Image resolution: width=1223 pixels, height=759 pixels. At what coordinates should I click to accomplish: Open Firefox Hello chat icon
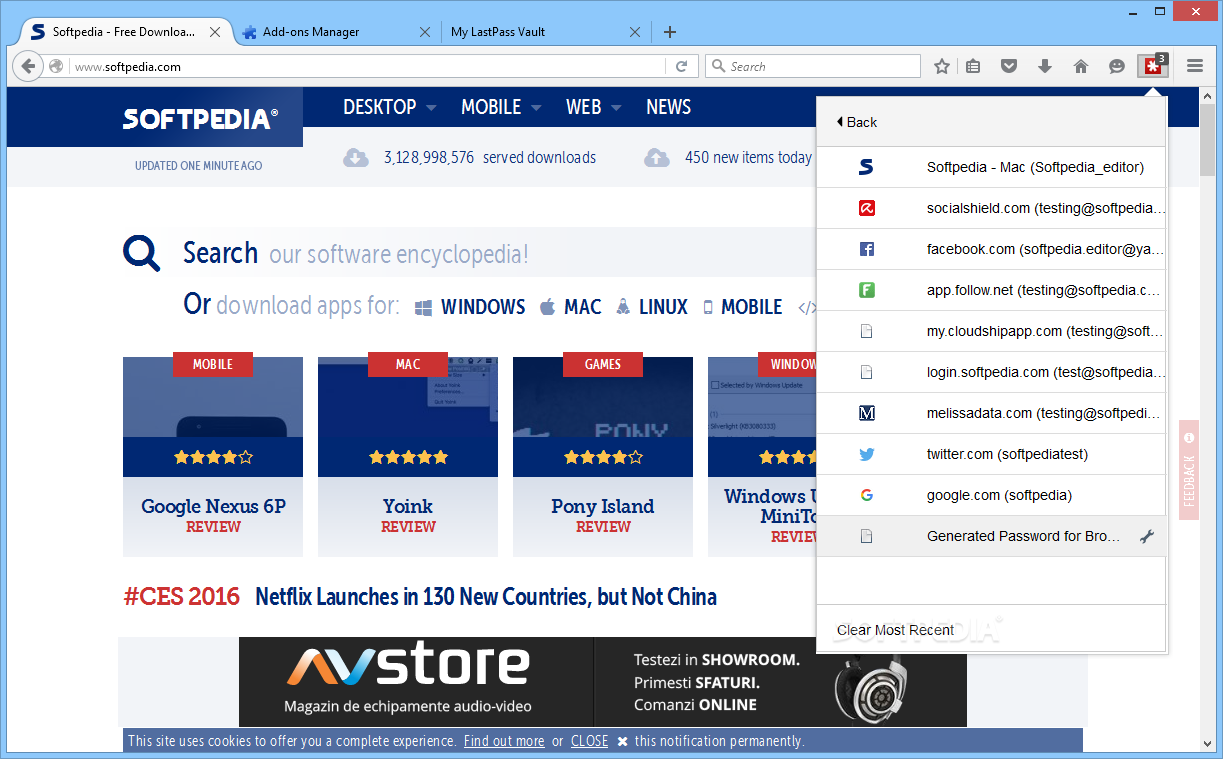(x=1117, y=66)
